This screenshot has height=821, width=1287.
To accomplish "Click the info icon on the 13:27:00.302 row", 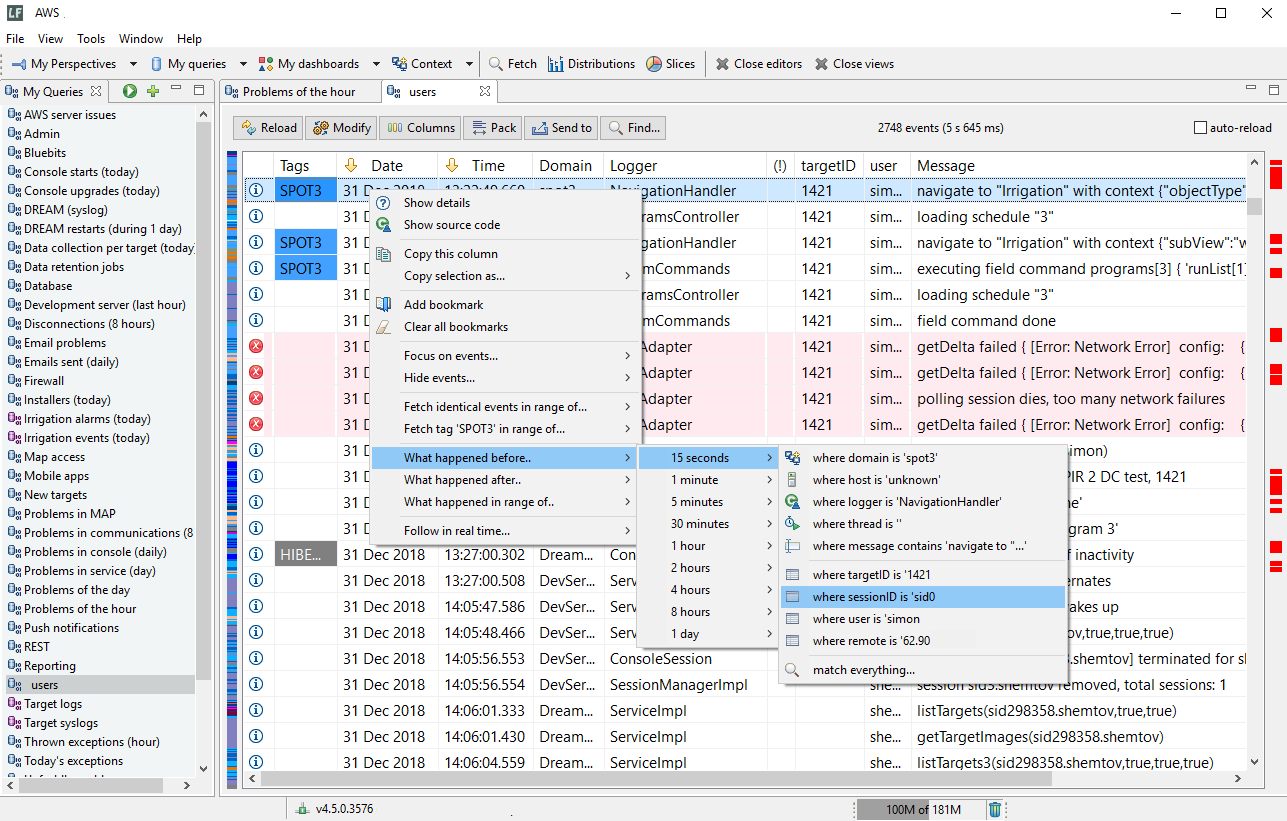I will pos(256,554).
